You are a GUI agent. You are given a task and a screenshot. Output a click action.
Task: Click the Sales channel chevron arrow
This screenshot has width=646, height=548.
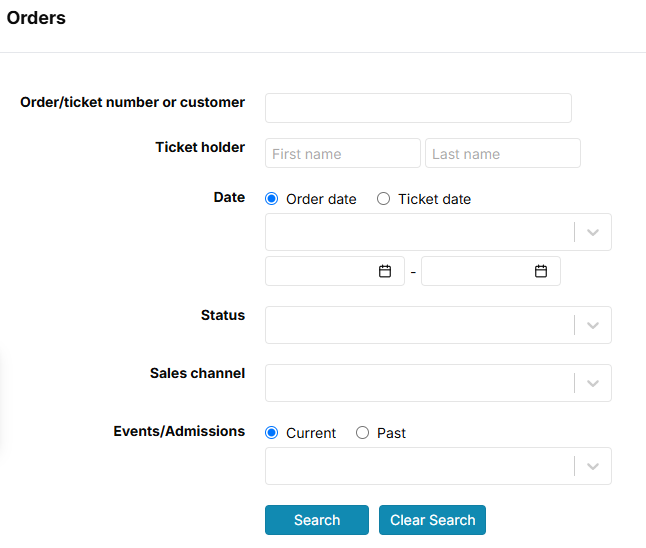(x=592, y=383)
